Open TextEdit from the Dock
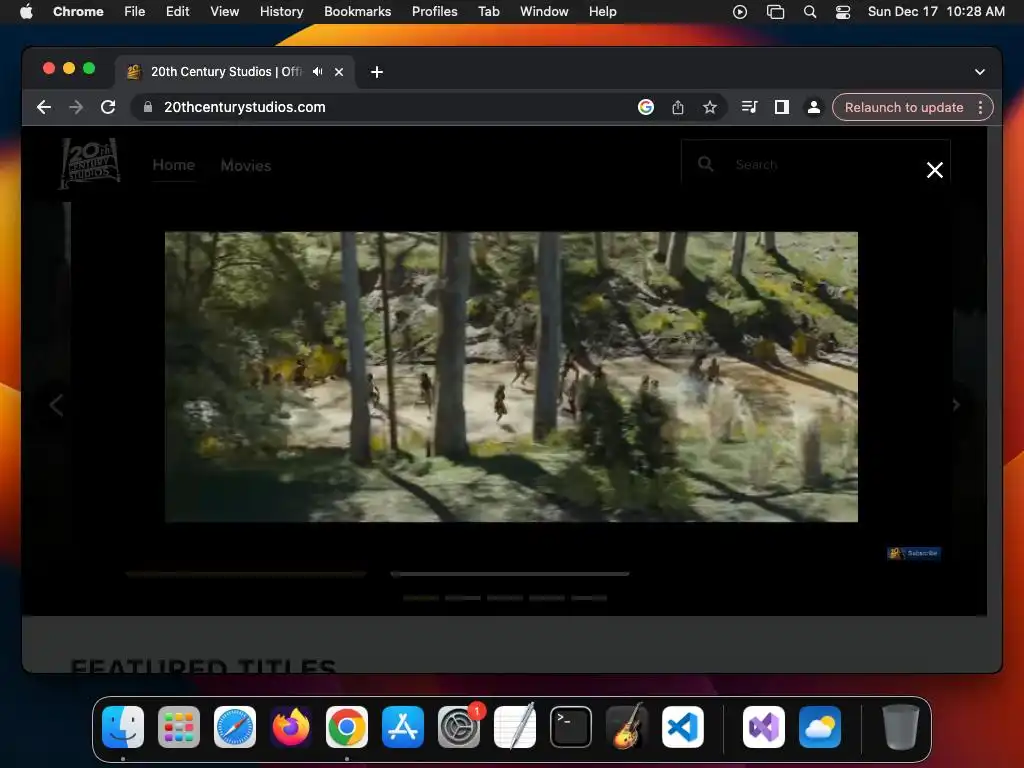1024x768 pixels. click(x=515, y=727)
